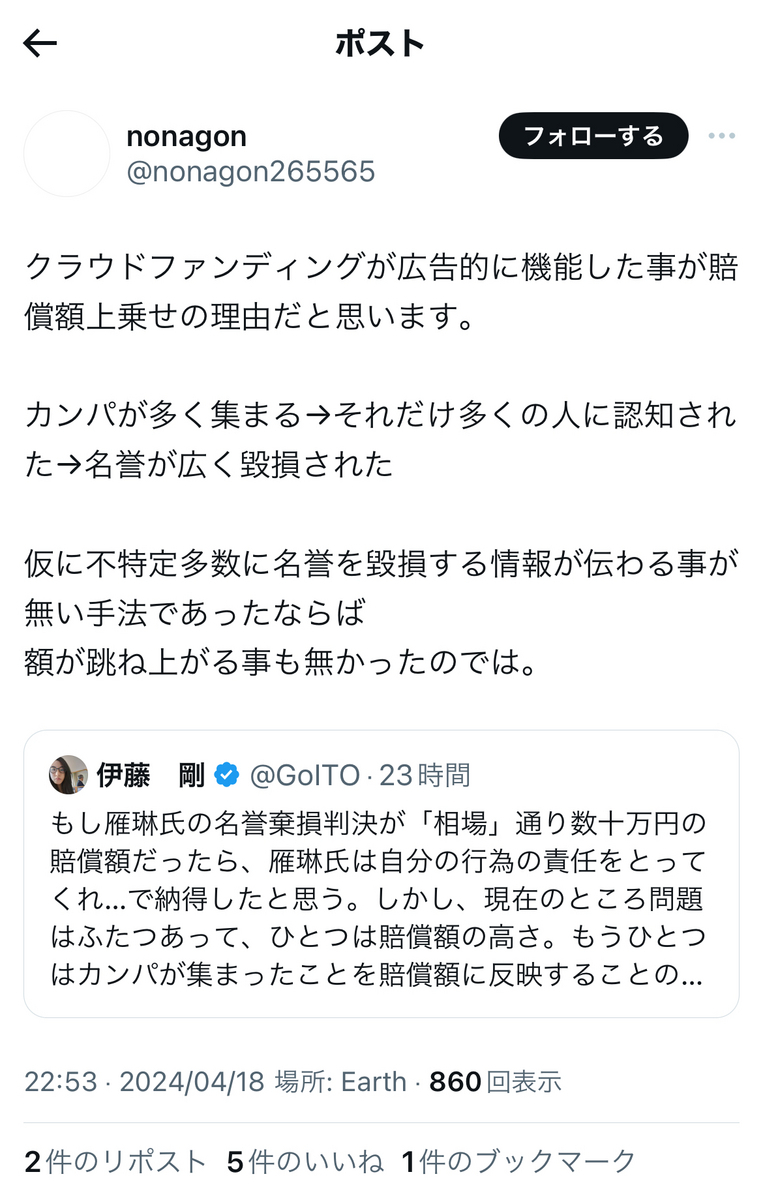Open the three-dot more options menu
The height and width of the screenshot is (1200, 763).
point(721,136)
